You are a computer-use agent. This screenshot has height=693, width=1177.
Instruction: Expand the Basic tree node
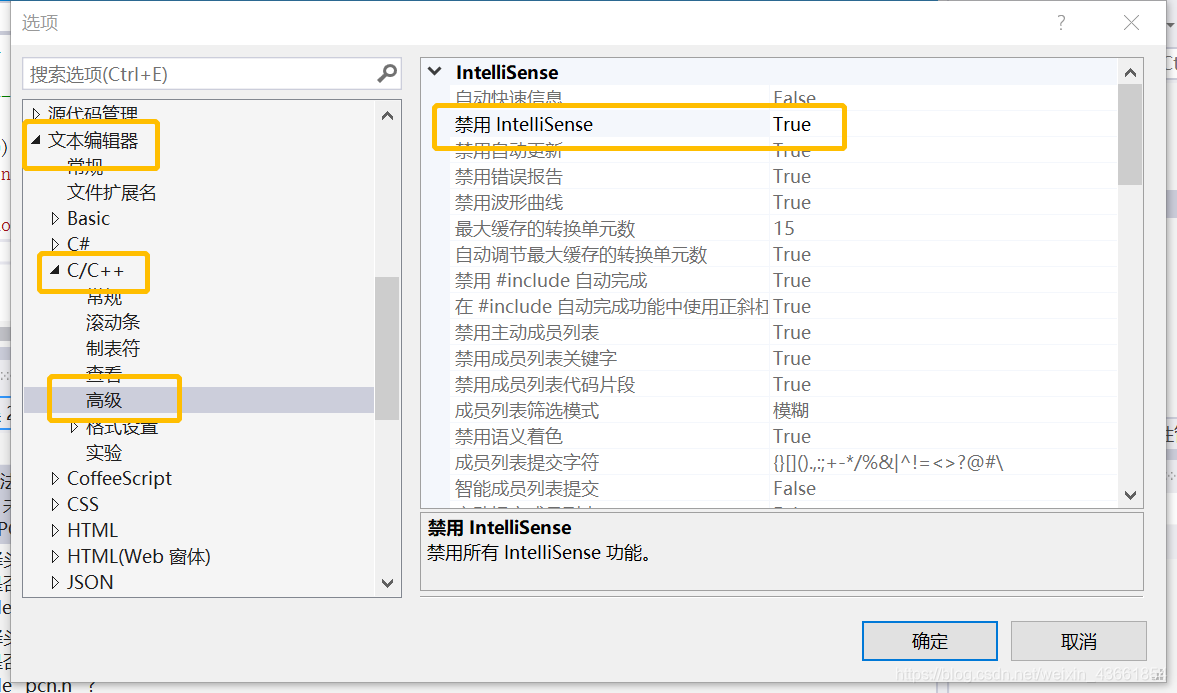tap(55, 218)
